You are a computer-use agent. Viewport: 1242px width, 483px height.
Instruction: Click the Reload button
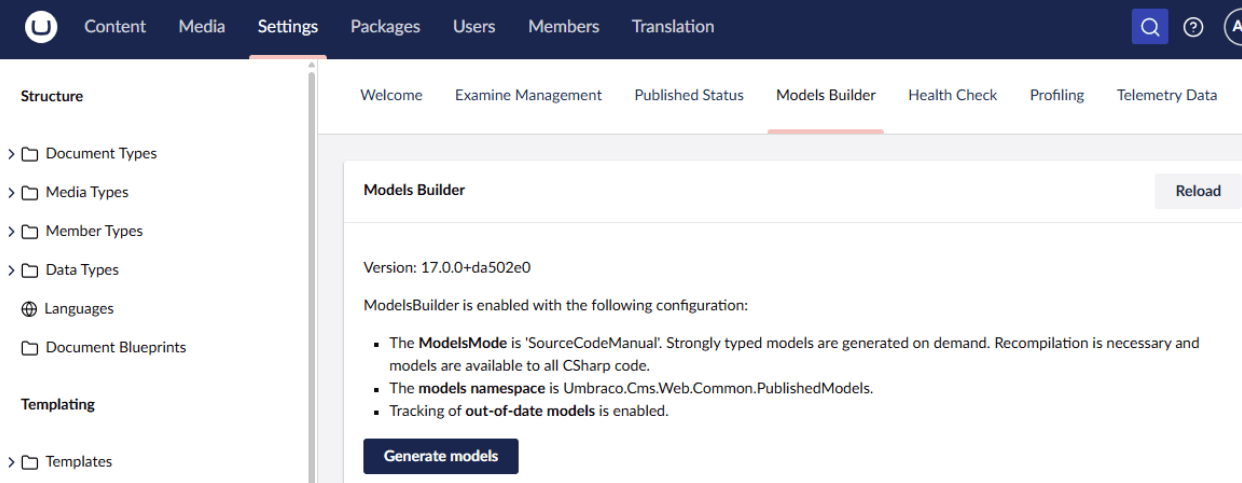[x=1198, y=191]
